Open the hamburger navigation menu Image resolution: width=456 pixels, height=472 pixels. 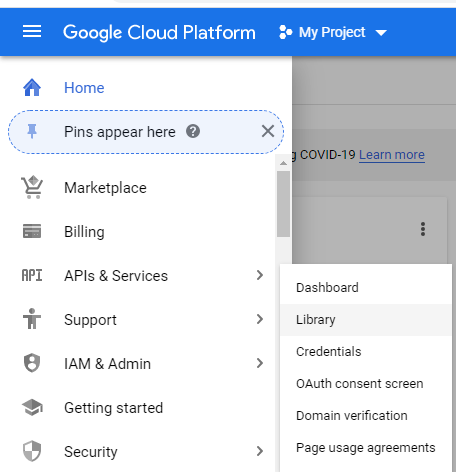click(x=32, y=32)
